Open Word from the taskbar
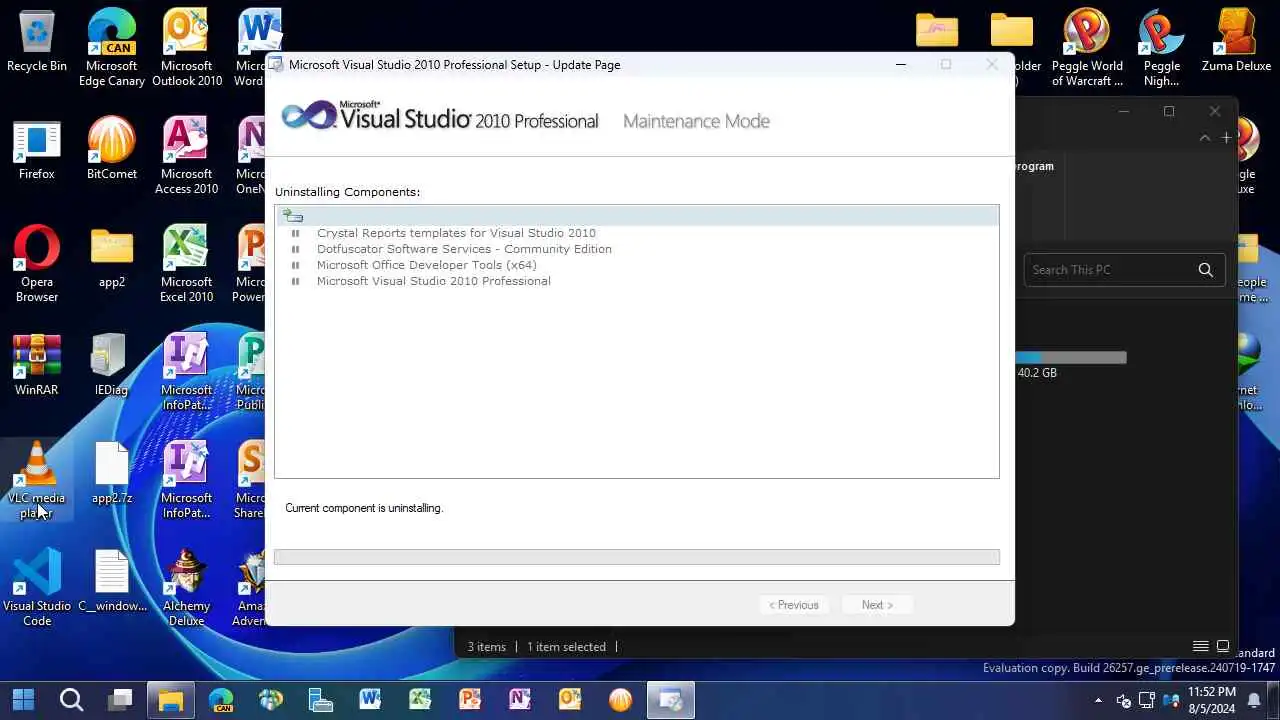This screenshot has width=1280, height=720. (370, 699)
